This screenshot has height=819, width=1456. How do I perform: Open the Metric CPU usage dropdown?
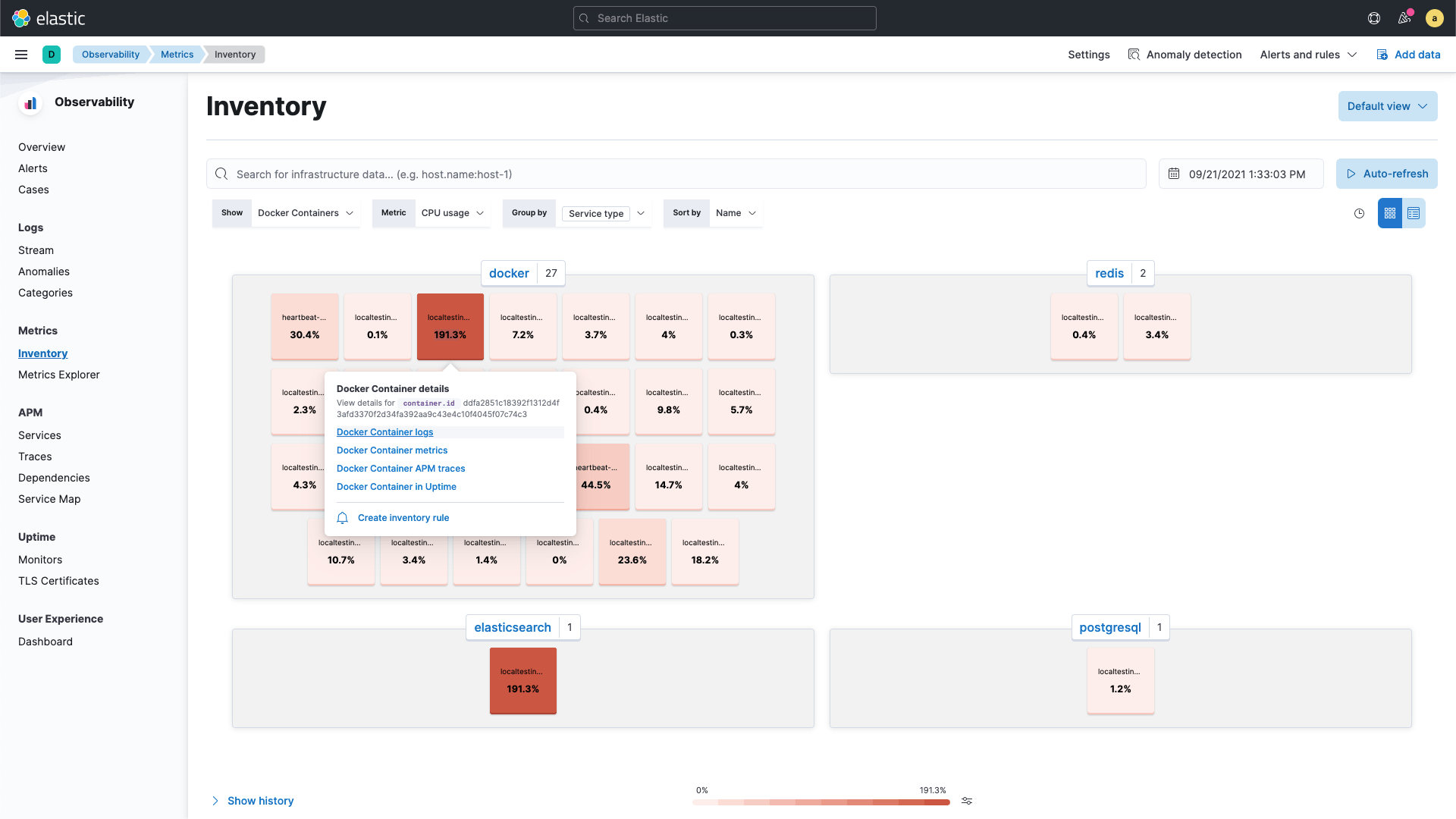pos(453,213)
